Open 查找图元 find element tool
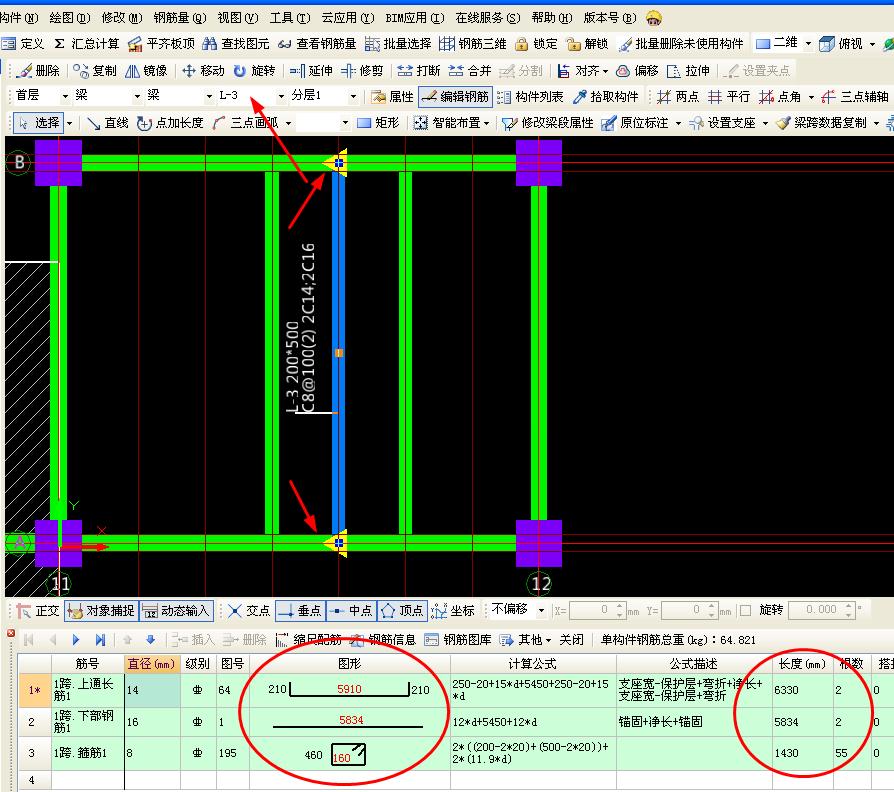Screen dimensions: 894x792 tap(236, 43)
